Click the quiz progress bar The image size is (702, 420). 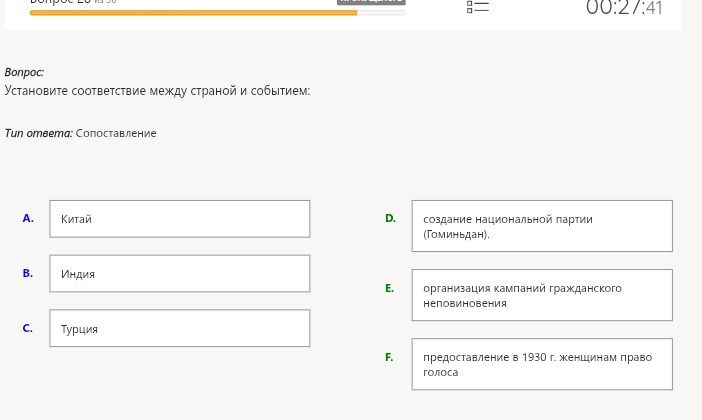pyautogui.click(x=218, y=13)
